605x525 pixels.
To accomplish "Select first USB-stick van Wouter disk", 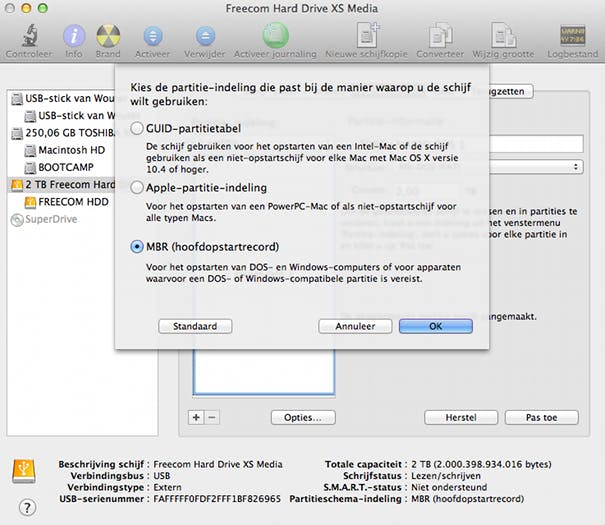I will click(63, 98).
